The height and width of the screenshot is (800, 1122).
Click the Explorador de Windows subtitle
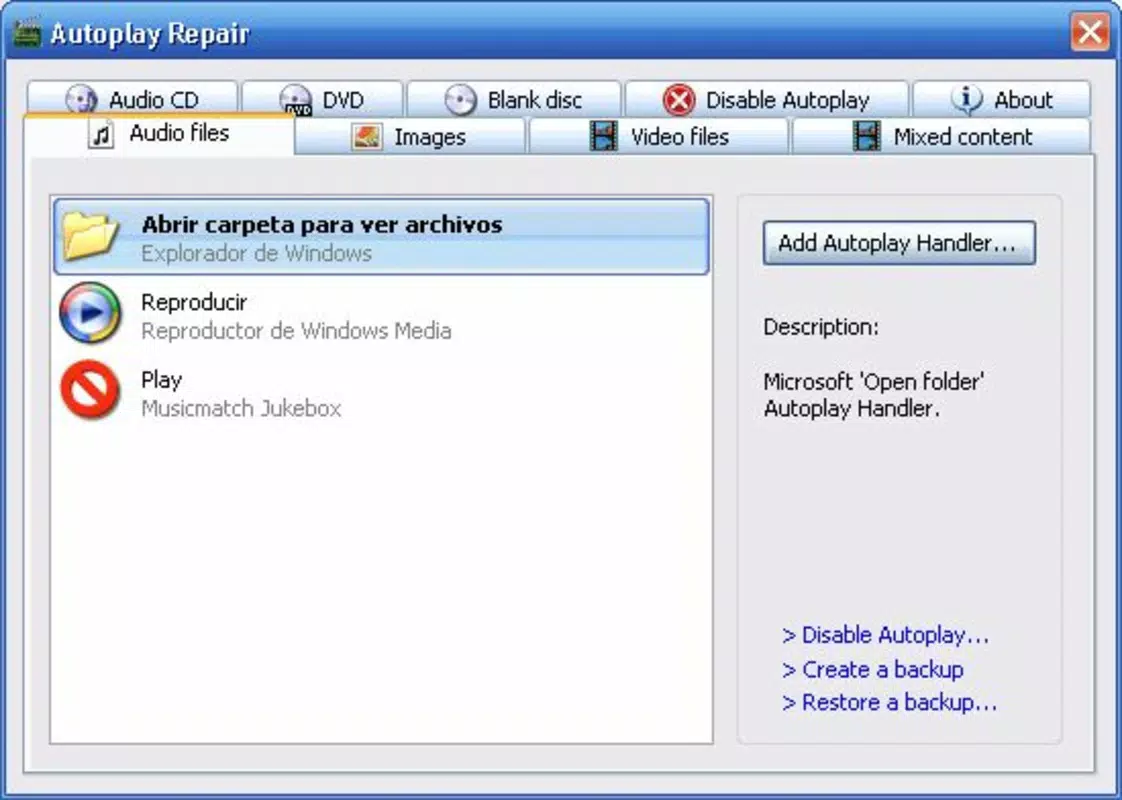tap(256, 253)
